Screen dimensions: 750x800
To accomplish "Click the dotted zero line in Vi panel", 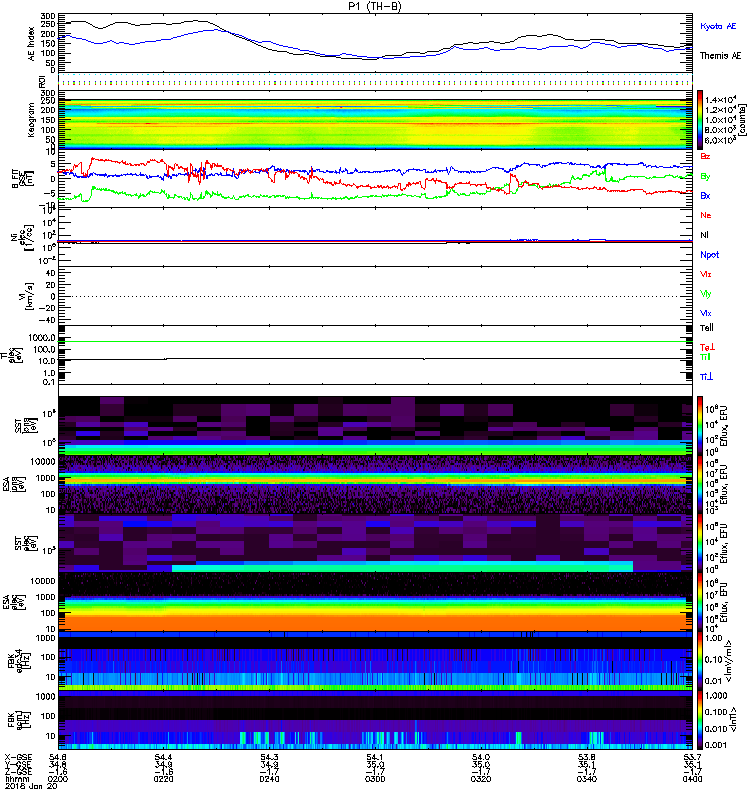I will (375, 296).
